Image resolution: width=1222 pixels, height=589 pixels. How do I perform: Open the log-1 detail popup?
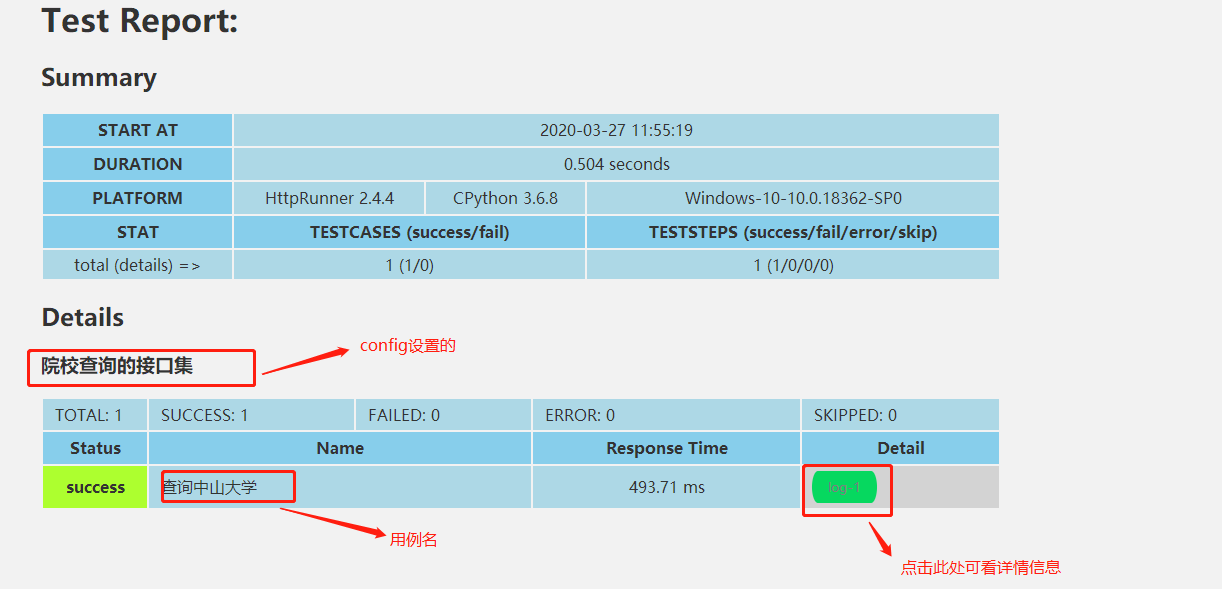pos(845,489)
